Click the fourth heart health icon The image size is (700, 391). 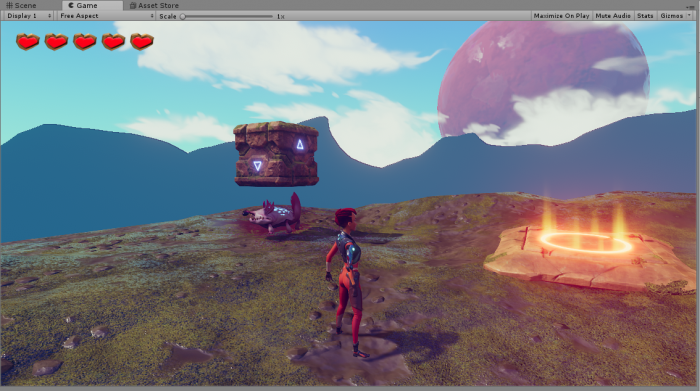coord(113,42)
